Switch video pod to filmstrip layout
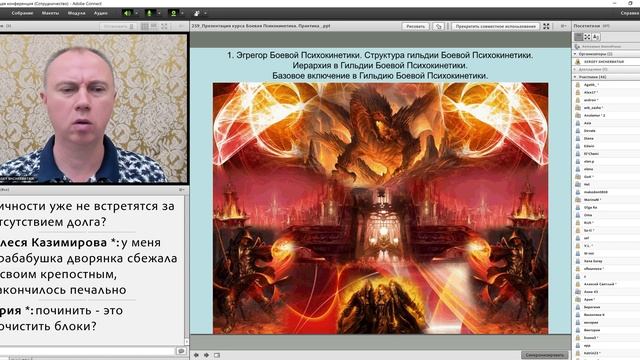640x360 pixels. tap(154, 26)
